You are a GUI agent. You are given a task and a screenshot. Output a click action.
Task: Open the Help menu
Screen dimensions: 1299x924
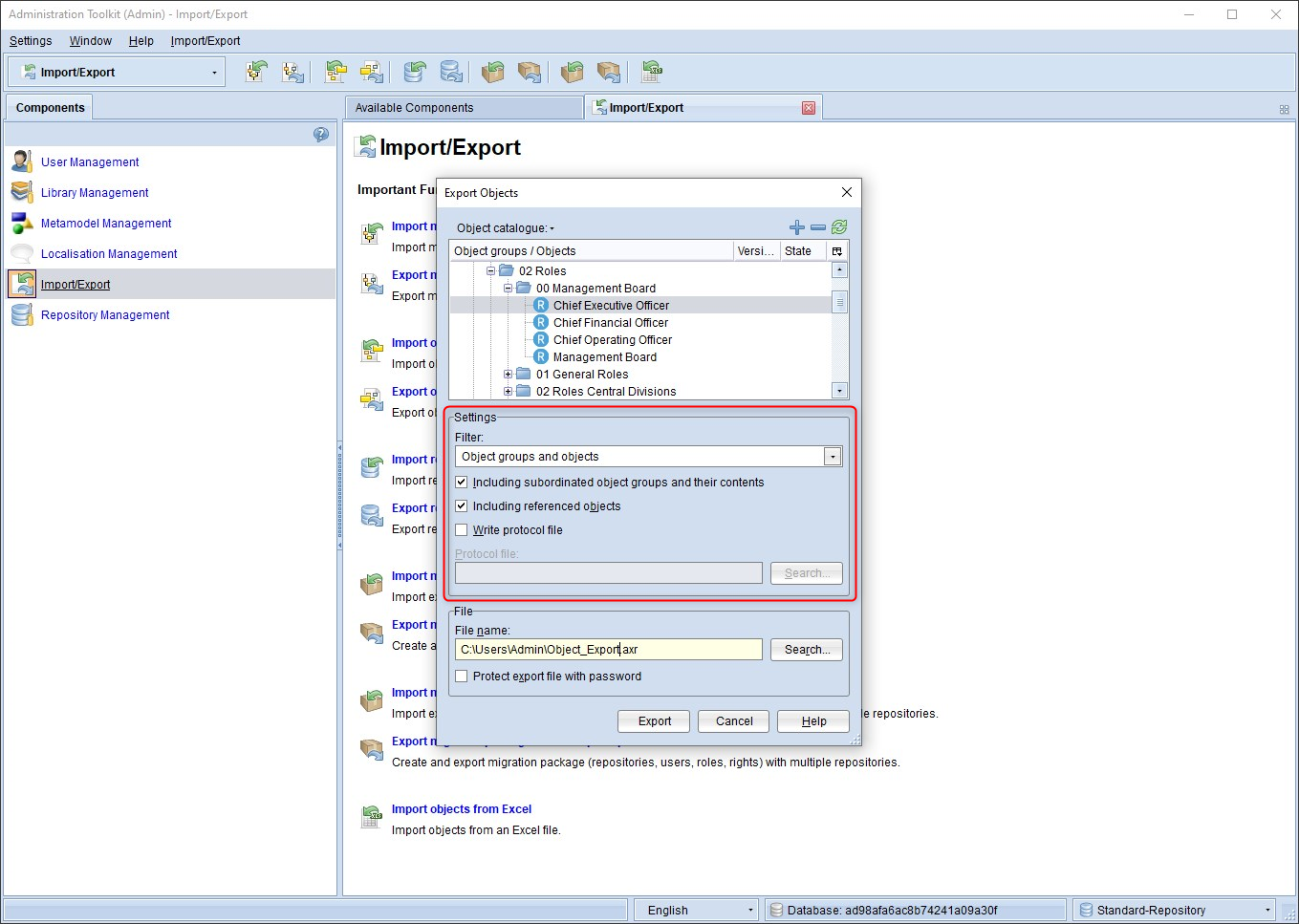pyautogui.click(x=141, y=41)
